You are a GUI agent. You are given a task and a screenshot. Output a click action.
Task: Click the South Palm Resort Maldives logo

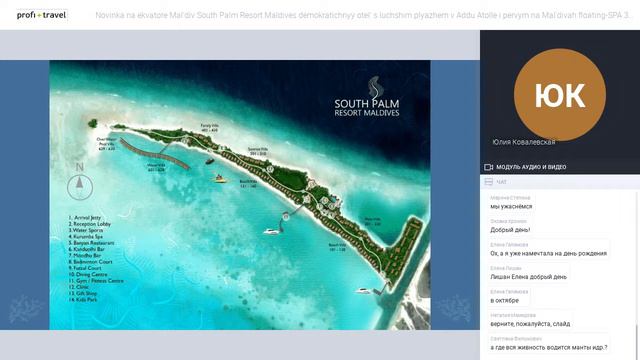367,97
